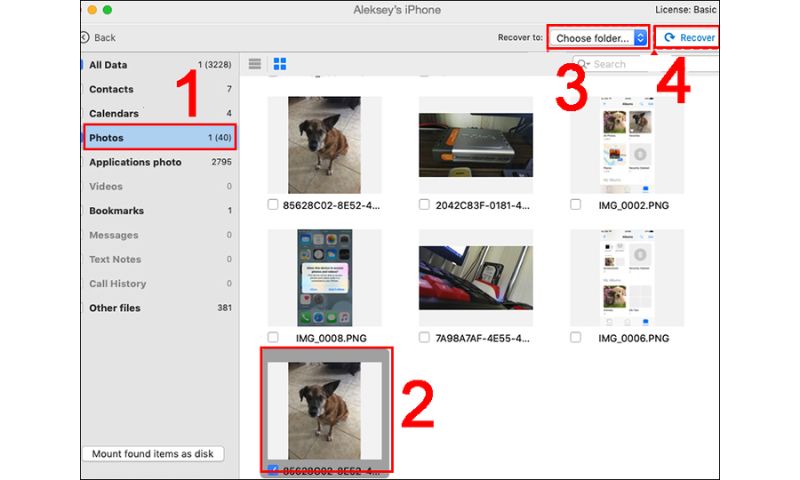Check the 2042C83F-0181 photo checkbox
The height and width of the screenshot is (480, 800).
[425, 205]
